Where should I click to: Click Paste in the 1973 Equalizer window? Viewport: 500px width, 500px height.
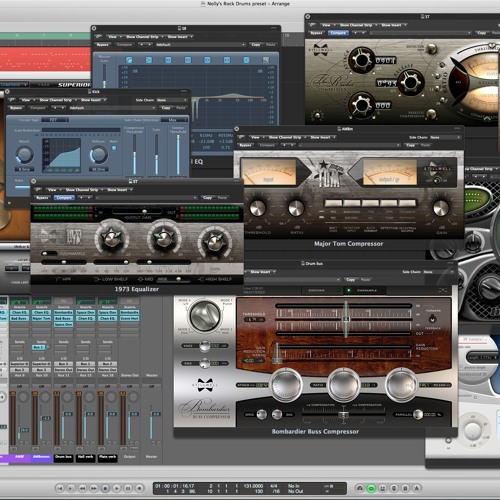pos(222,198)
